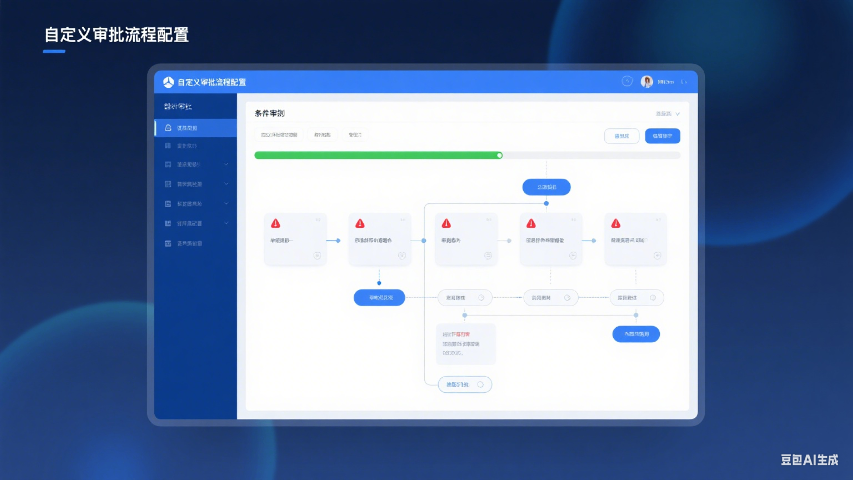Click the header title 自定义审批流程配置
Image resolution: width=853 pixels, height=480 pixels.
coord(212,82)
